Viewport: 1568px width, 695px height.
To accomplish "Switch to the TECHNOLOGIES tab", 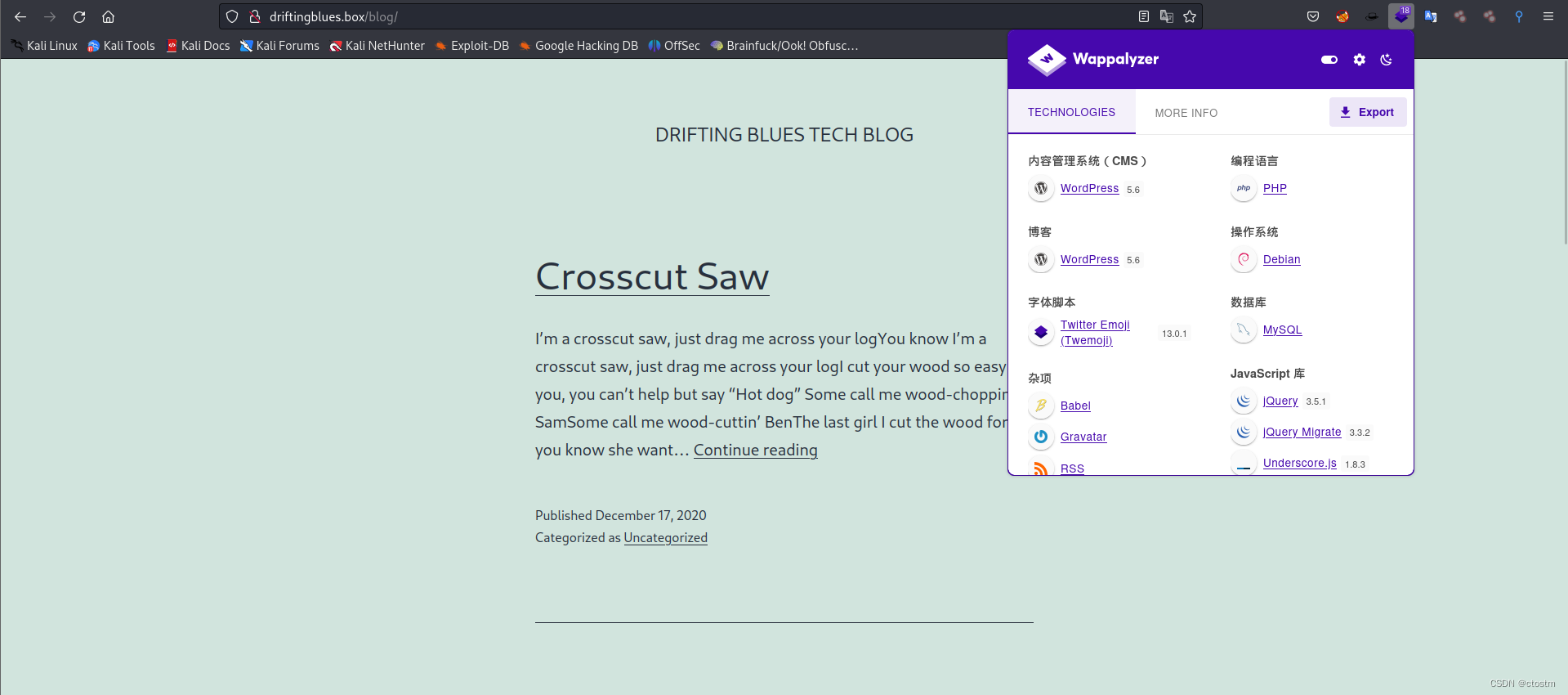I will (x=1071, y=112).
